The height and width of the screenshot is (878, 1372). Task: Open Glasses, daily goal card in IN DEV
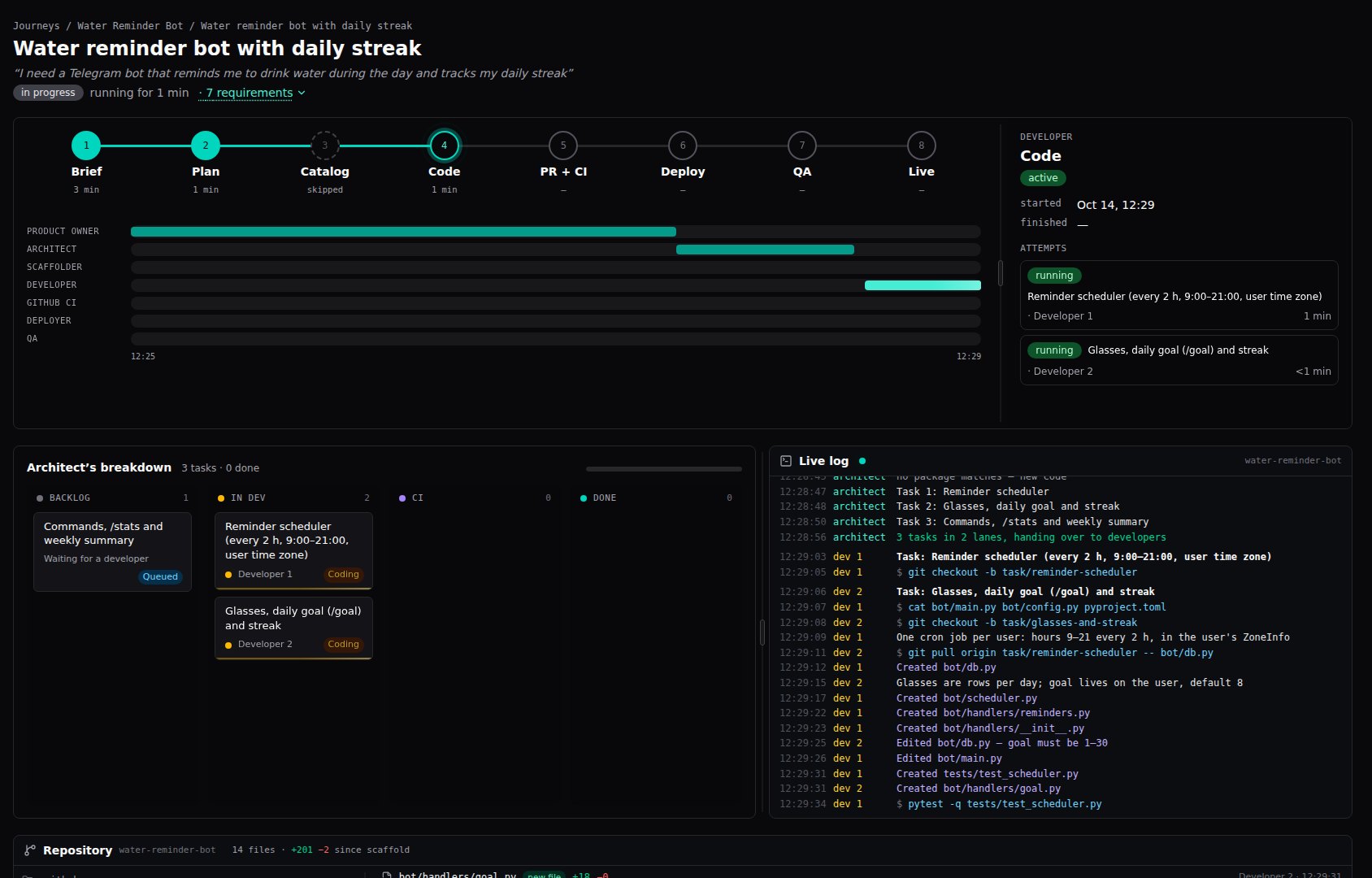pyautogui.click(x=293, y=628)
